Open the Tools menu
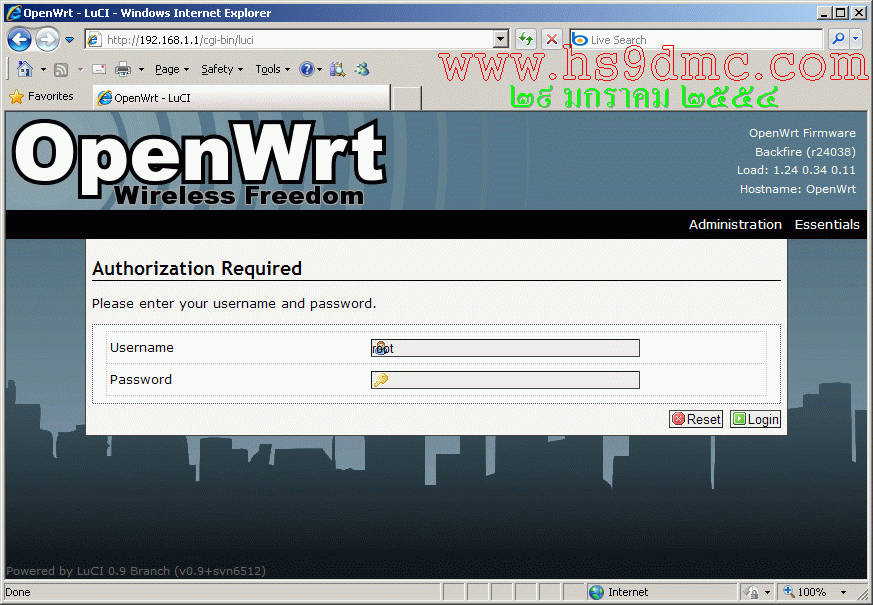 point(273,69)
